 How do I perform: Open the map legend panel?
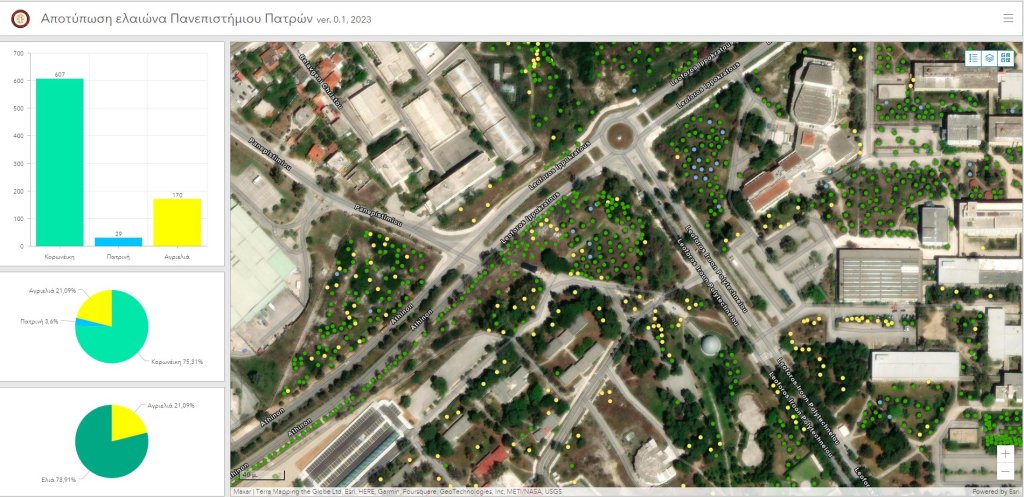pos(973,58)
